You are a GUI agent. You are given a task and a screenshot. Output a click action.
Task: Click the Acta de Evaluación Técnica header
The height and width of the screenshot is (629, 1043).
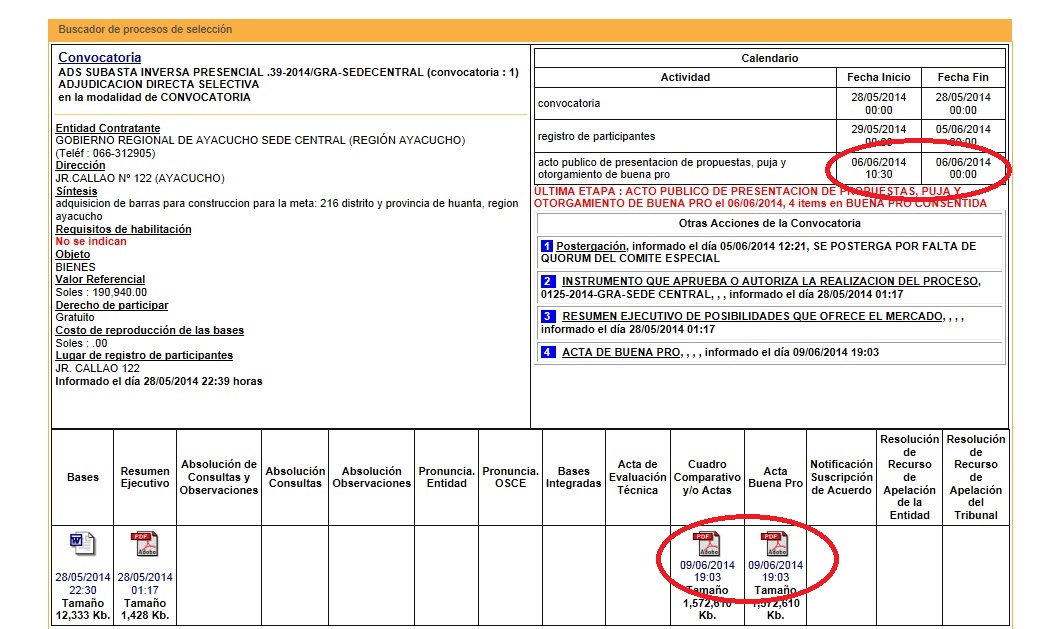(x=637, y=477)
